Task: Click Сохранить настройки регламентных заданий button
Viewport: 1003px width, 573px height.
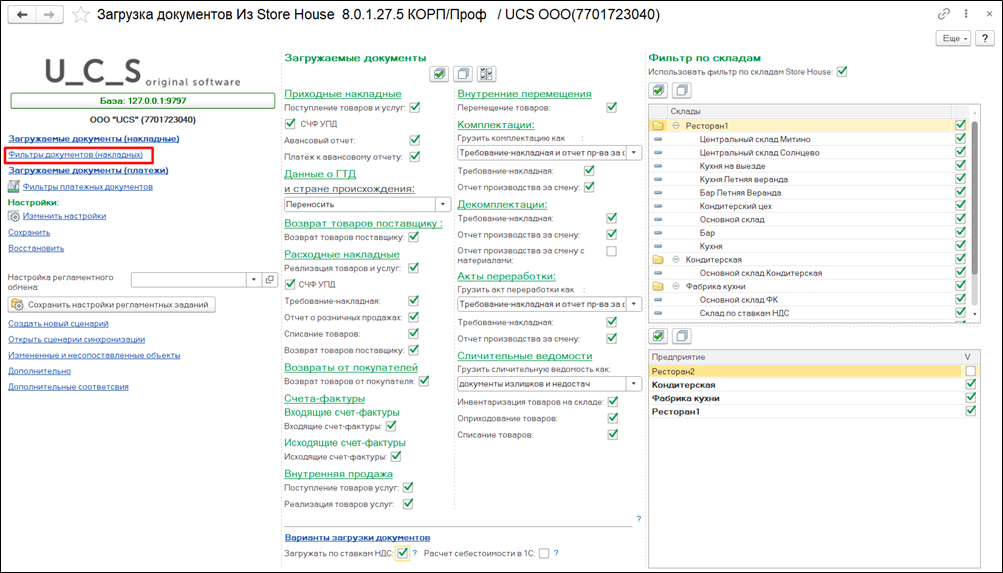Action: 112,305
